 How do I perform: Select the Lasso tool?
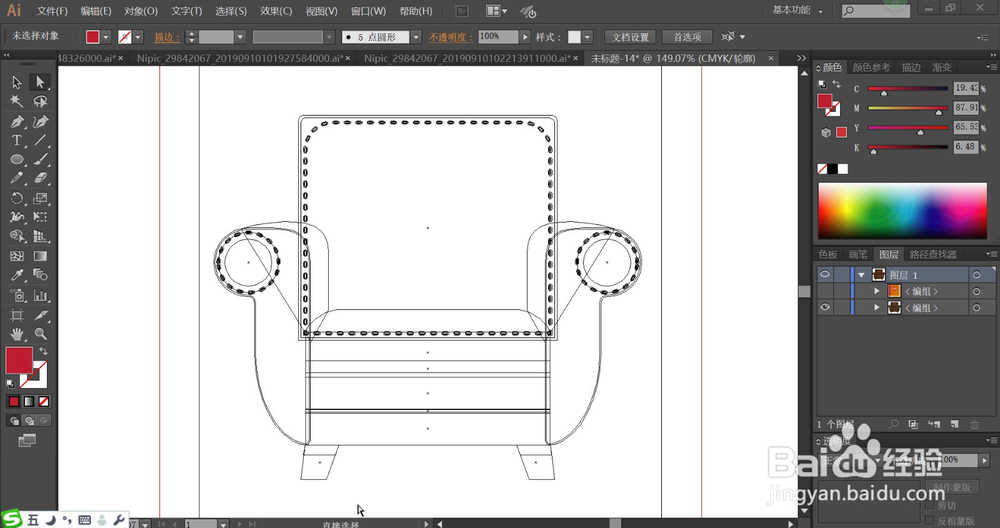pyautogui.click(x=40, y=101)
